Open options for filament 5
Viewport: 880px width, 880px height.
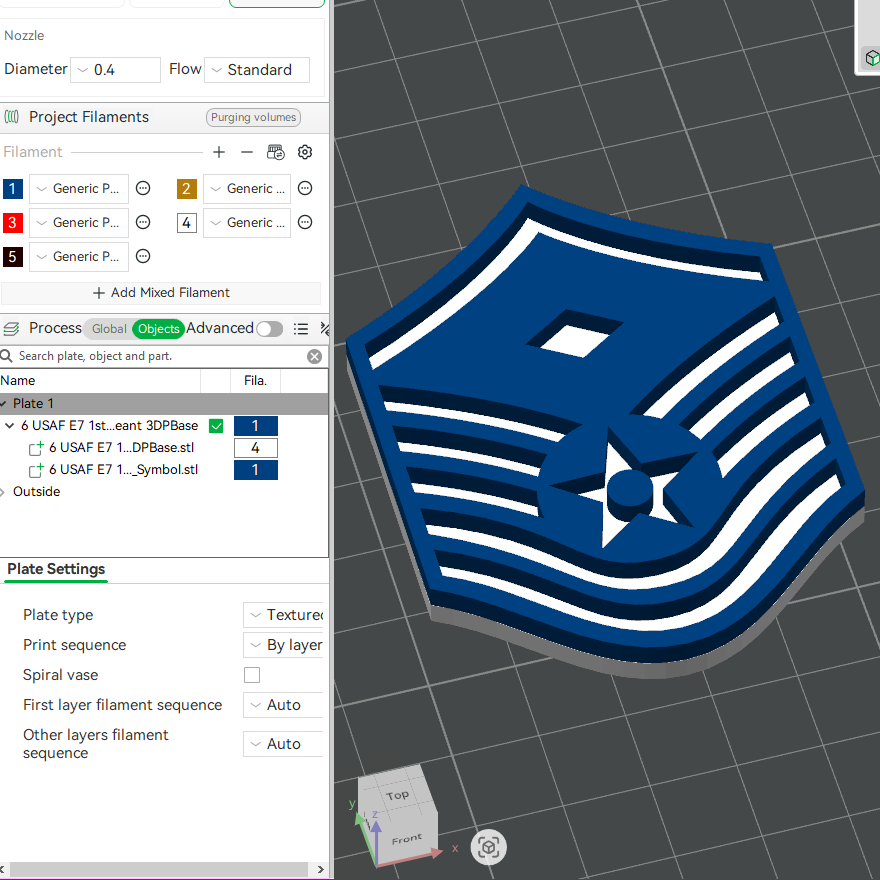(143, 256)
